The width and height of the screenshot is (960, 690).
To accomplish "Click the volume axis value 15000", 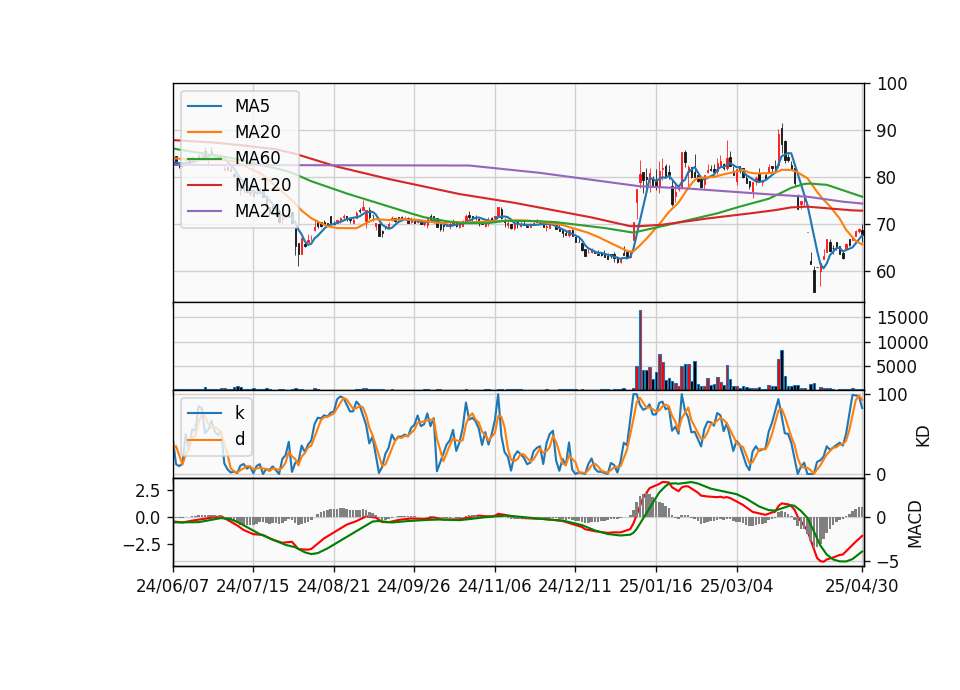I will click(x=902, y=318).
